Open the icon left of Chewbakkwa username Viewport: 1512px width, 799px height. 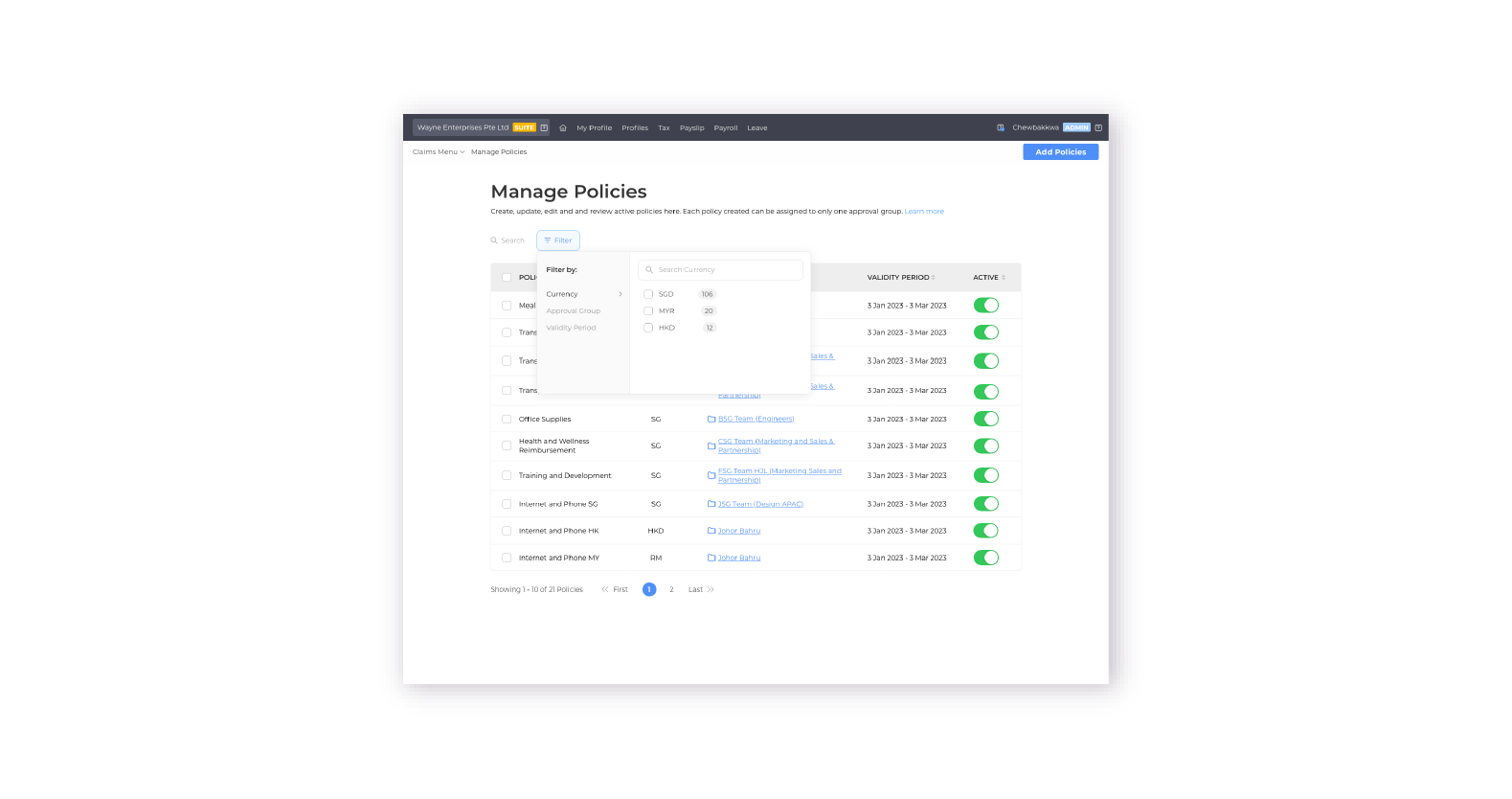(x=1001, y=127)
